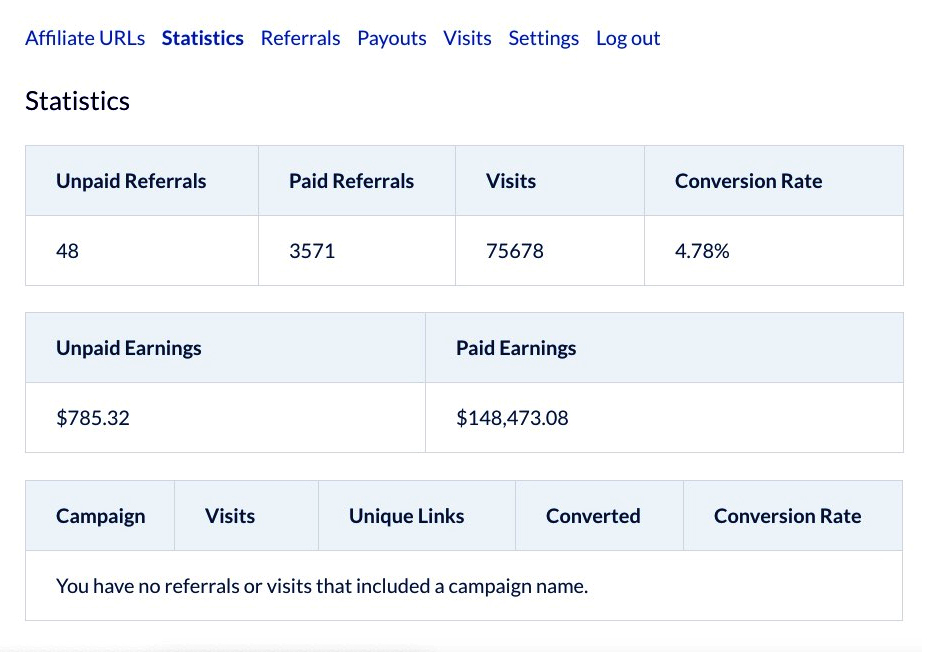Open the Affiliate URLs tab

click(85, 38)
